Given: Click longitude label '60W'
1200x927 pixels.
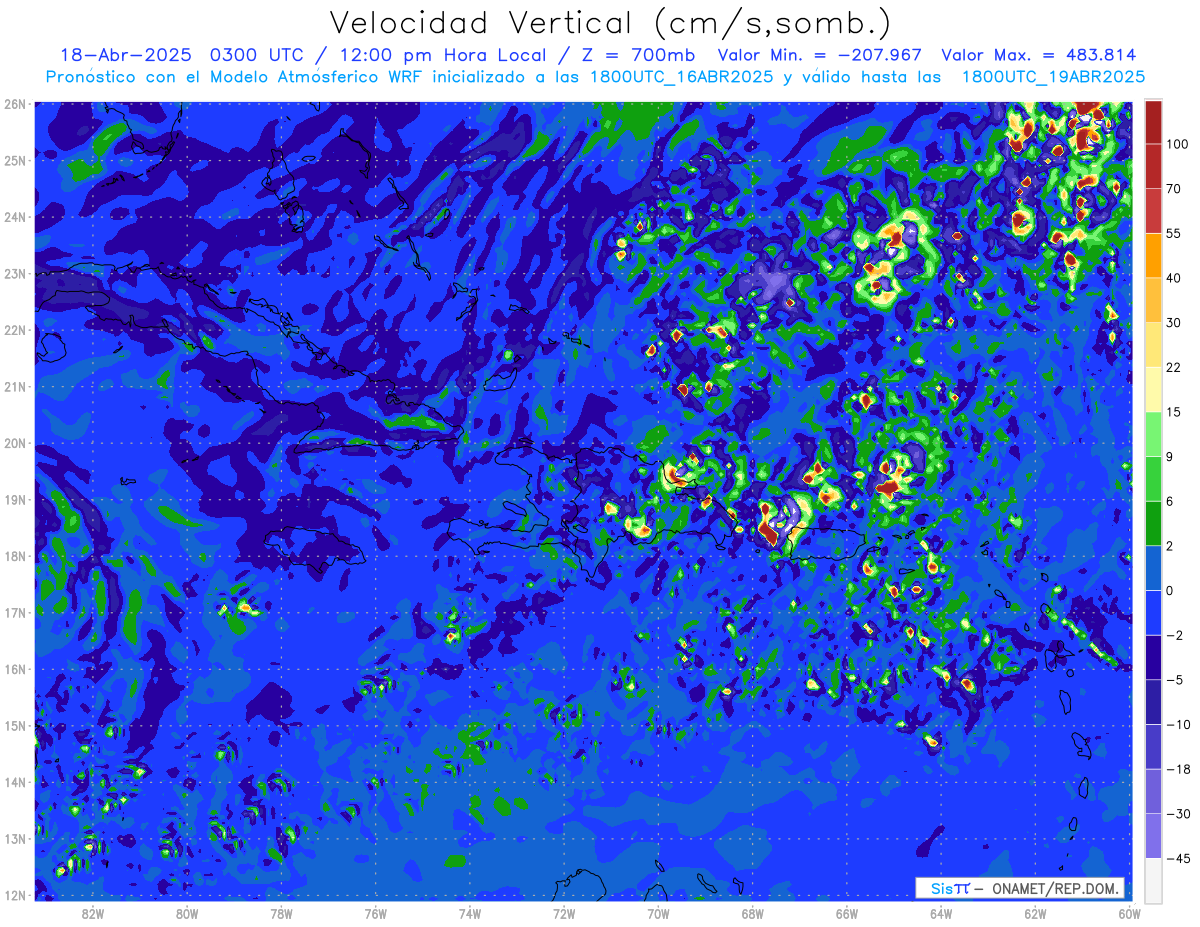Looking at the screenshot, I should 1130,914.
